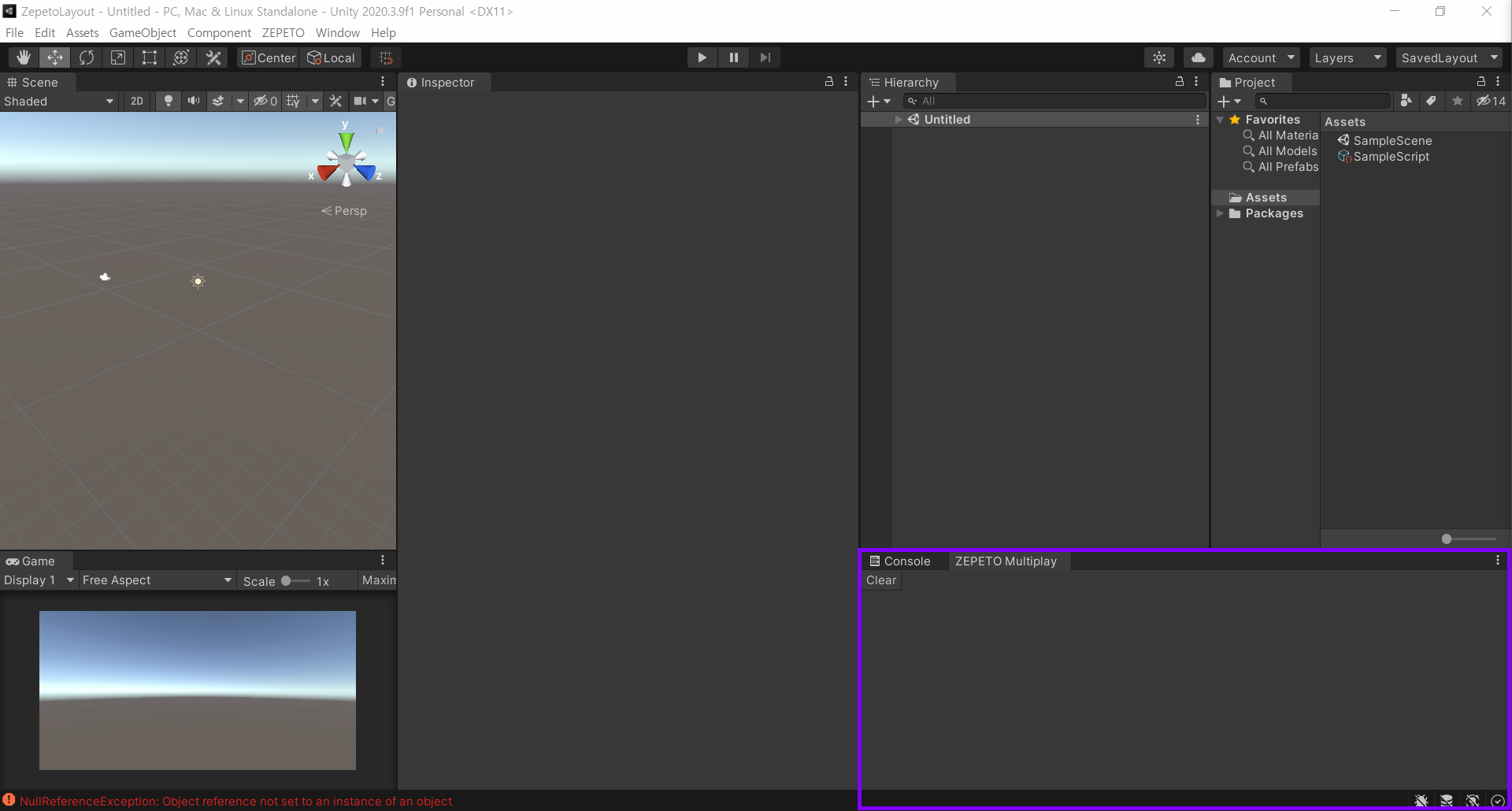This screenshot has width=1512, height=811.
Task: Open the cloud services icon
Action: 1199,57
